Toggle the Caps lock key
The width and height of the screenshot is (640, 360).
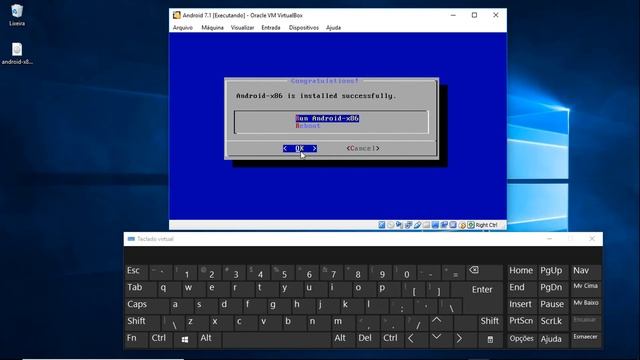click(146, 305)
